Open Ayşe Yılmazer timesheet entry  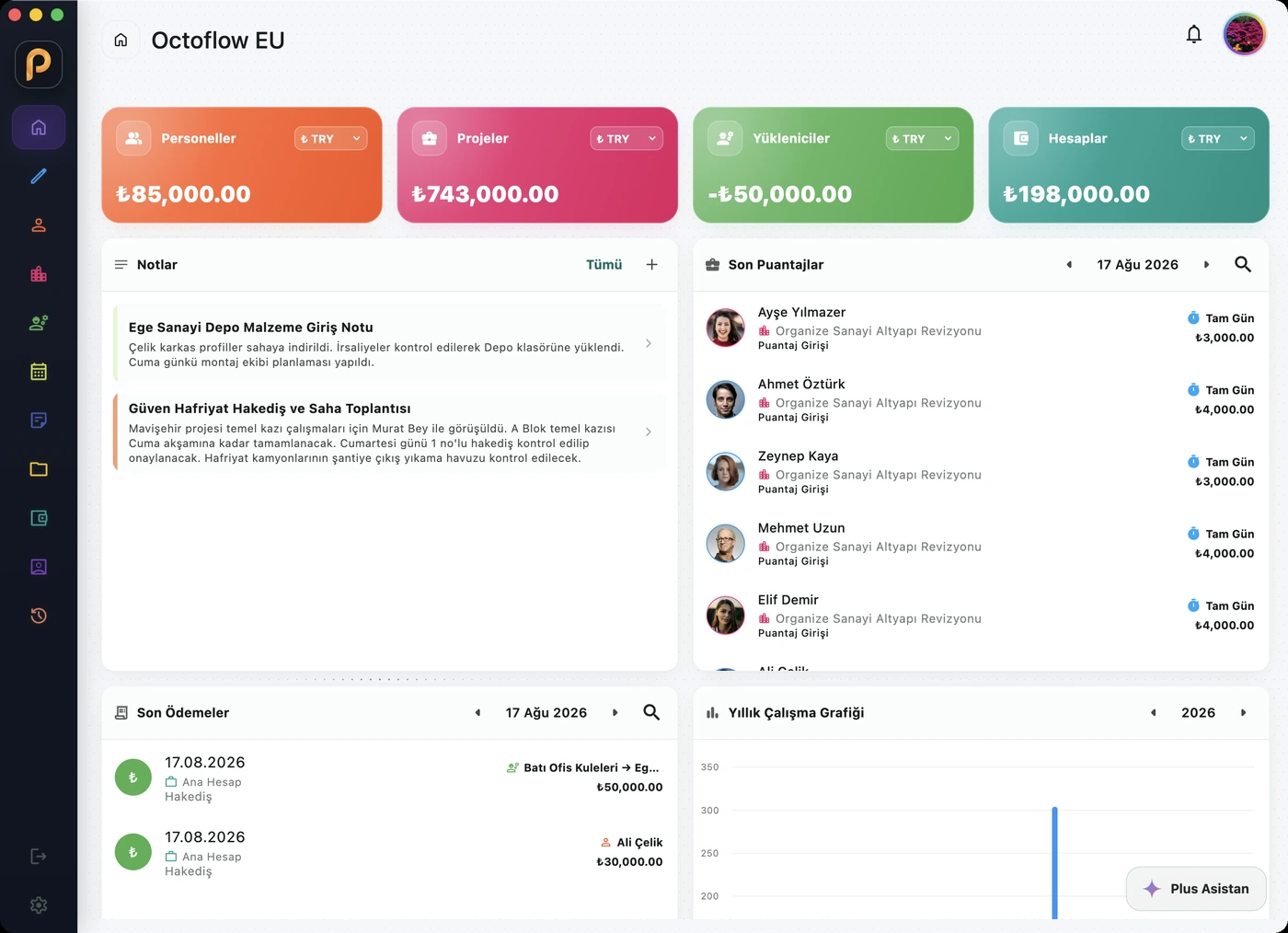(x=981, y=328)
